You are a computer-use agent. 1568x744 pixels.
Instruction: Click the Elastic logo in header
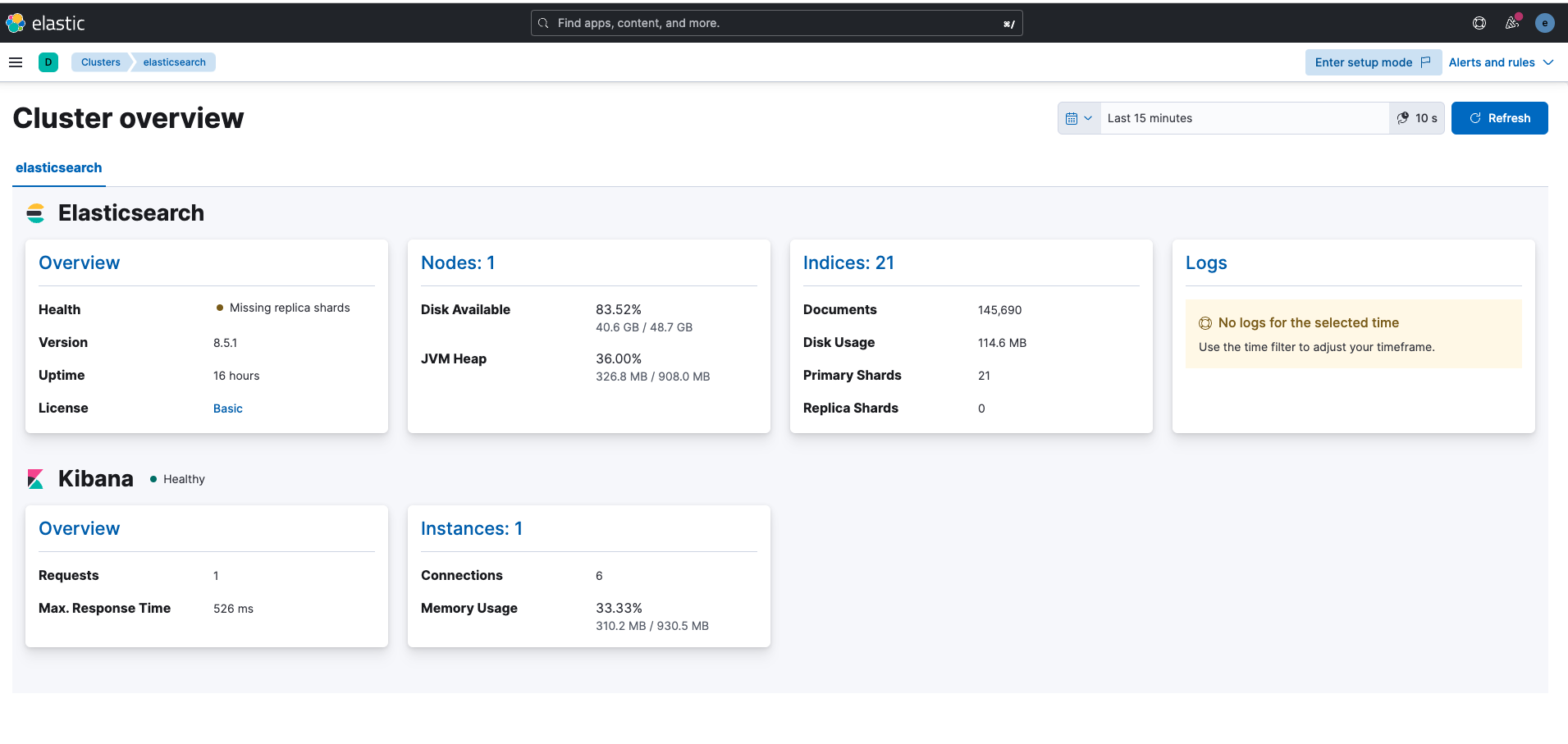(x=45, y=23)
